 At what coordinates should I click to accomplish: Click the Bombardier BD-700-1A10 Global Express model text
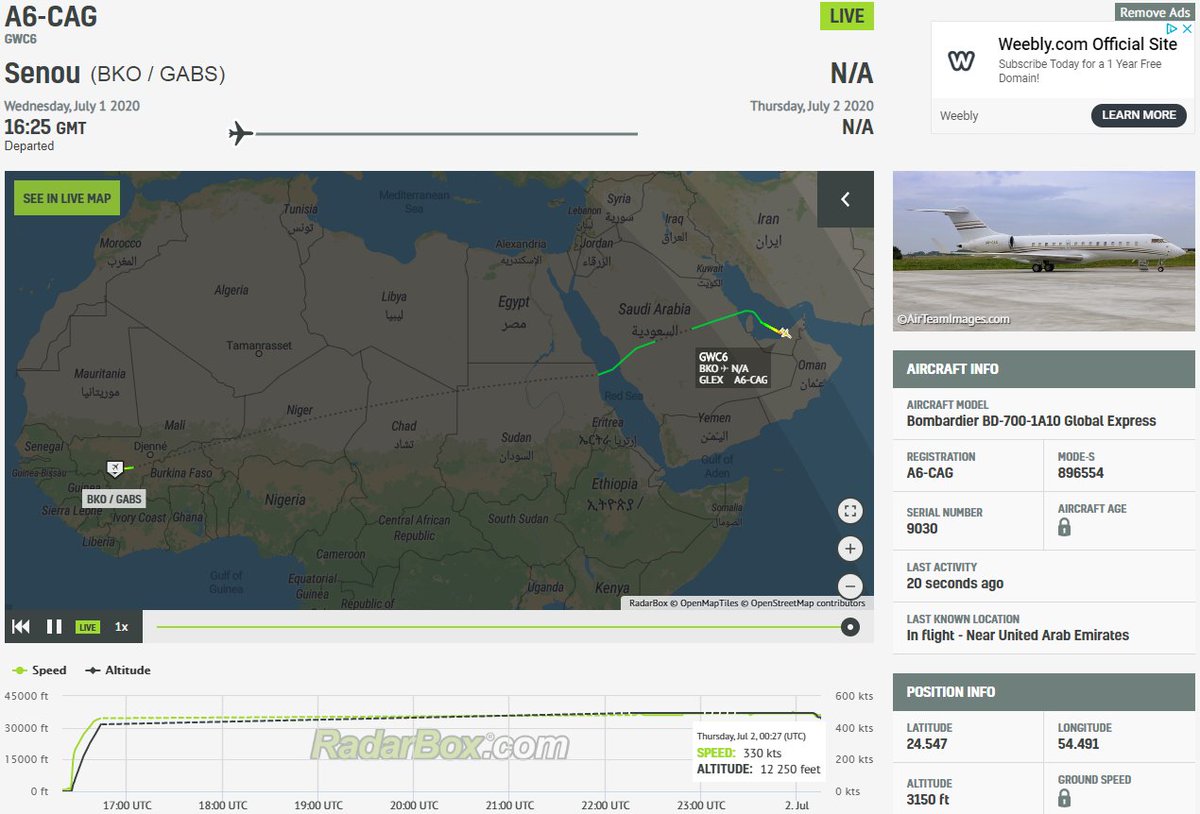(1031, 421)
